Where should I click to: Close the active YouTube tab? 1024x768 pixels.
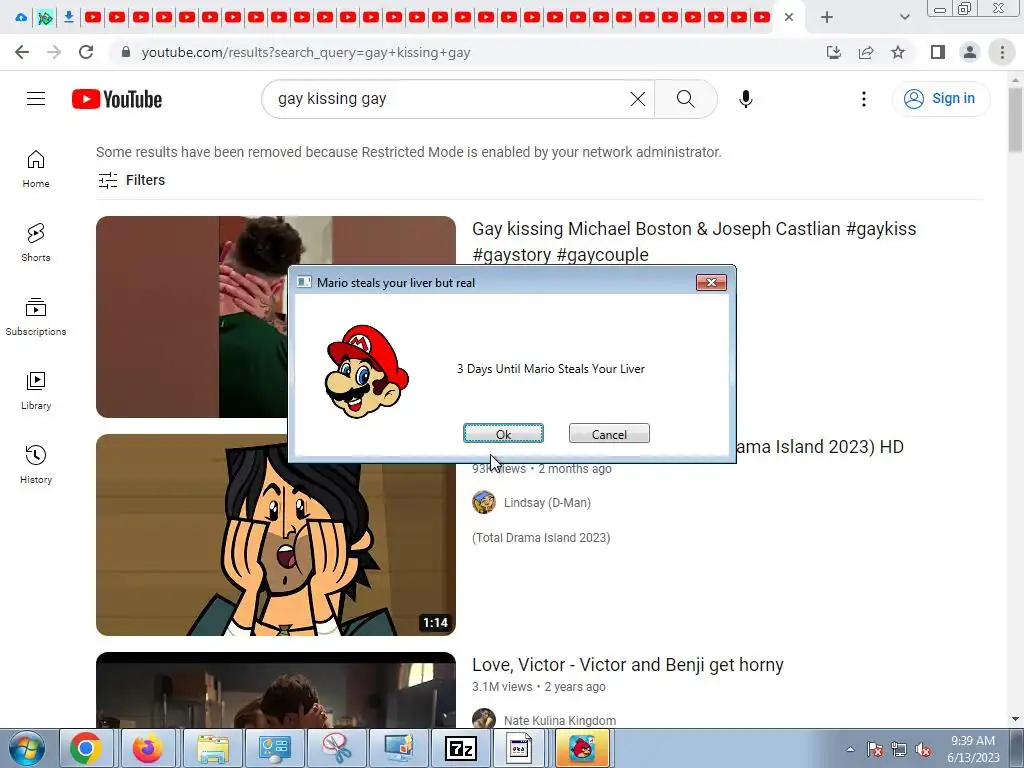tap(789, 17)
